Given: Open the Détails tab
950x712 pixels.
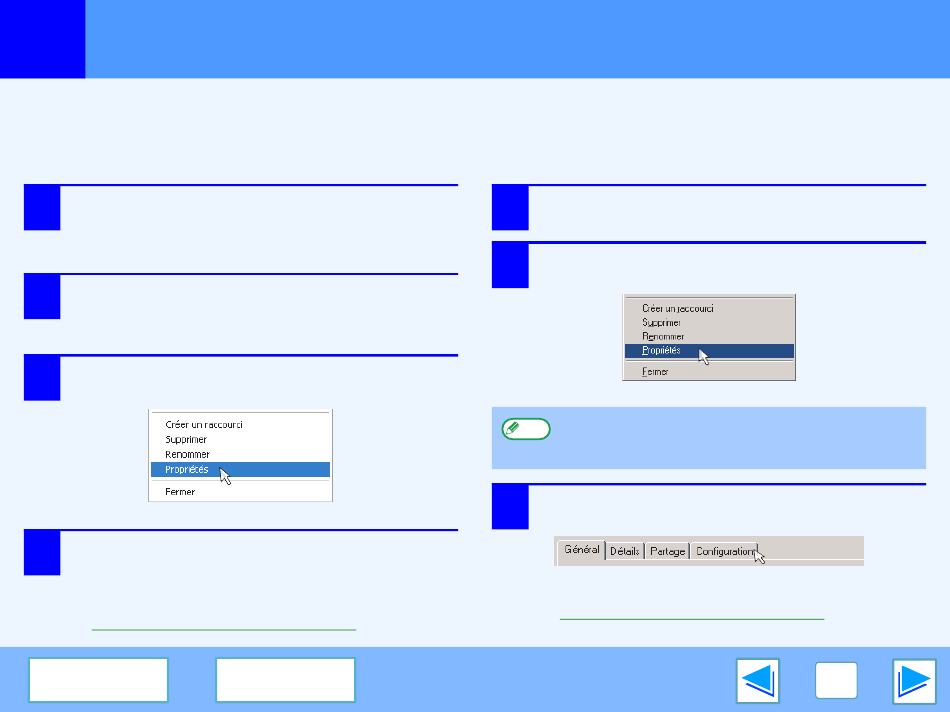Looking at the screenshot, I should coord(625,551).
